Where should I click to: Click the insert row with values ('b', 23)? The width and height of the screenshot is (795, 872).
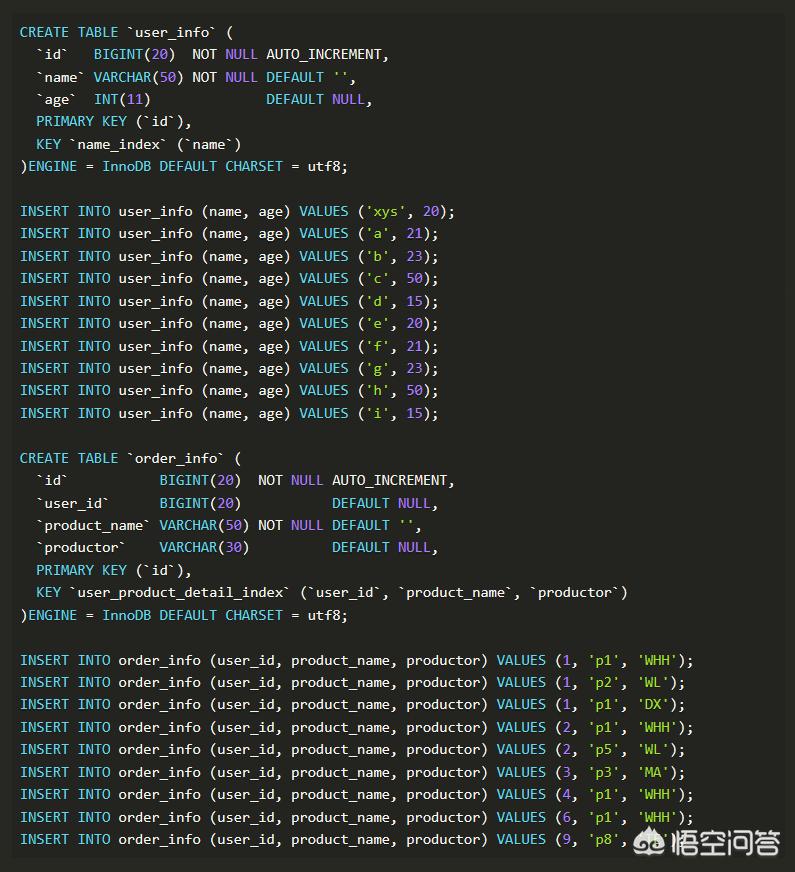(229, 256)
